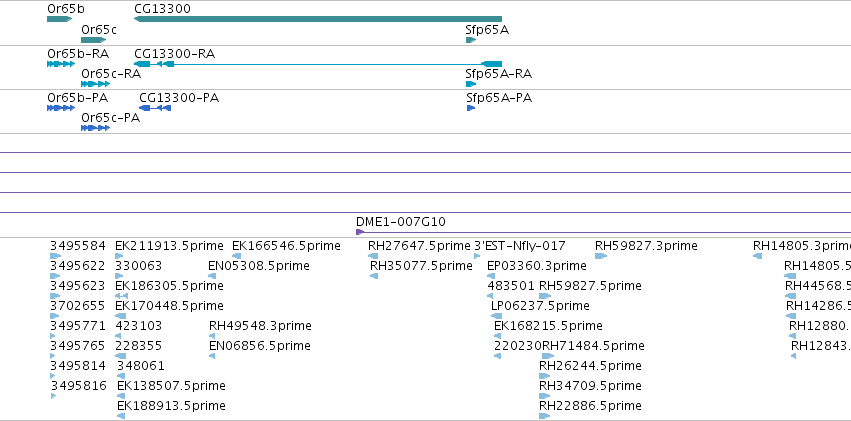Viewport: 851px width, 421px height.
Task: Select the DME1-007G10 purple feature marker
Action: click(360, 232)
